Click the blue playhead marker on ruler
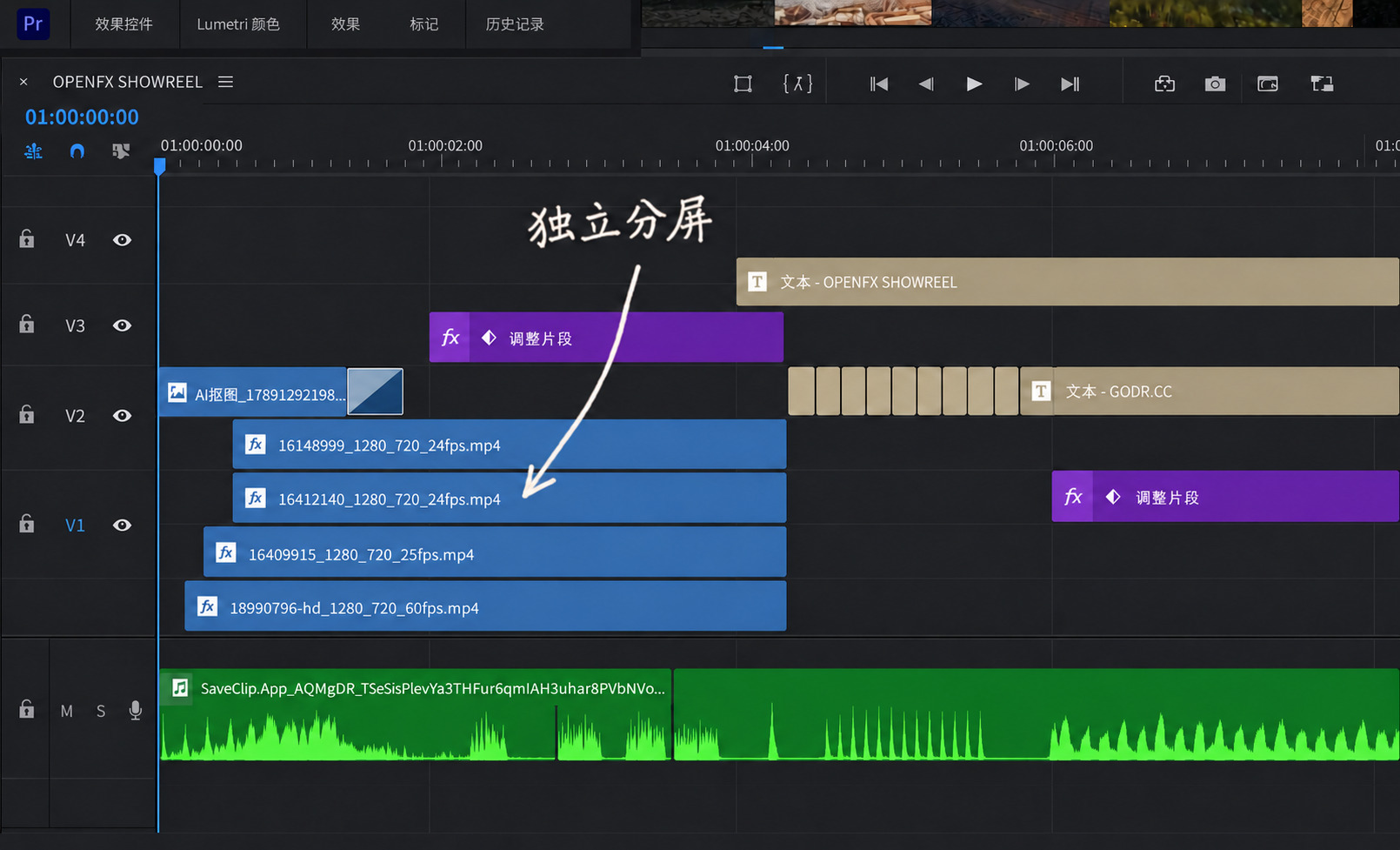Viewport: 1400px width, 850px height. (159, 165)
